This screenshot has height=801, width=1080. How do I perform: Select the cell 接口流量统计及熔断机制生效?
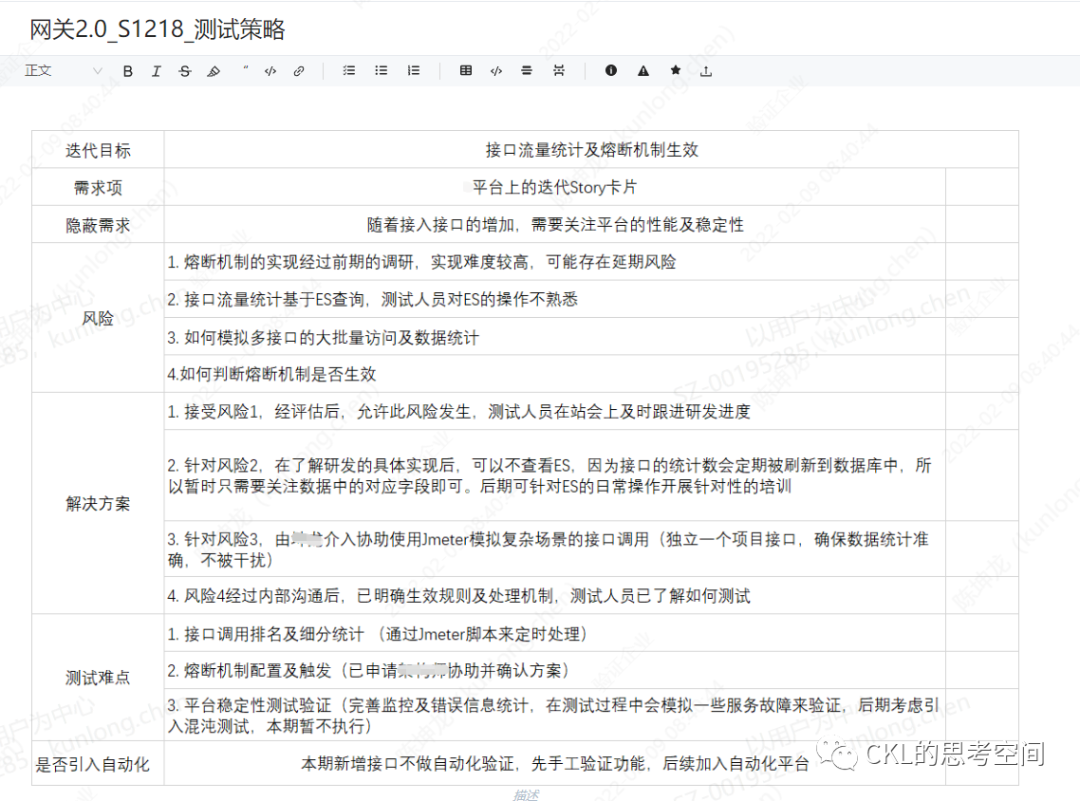(x=591, y=150)
